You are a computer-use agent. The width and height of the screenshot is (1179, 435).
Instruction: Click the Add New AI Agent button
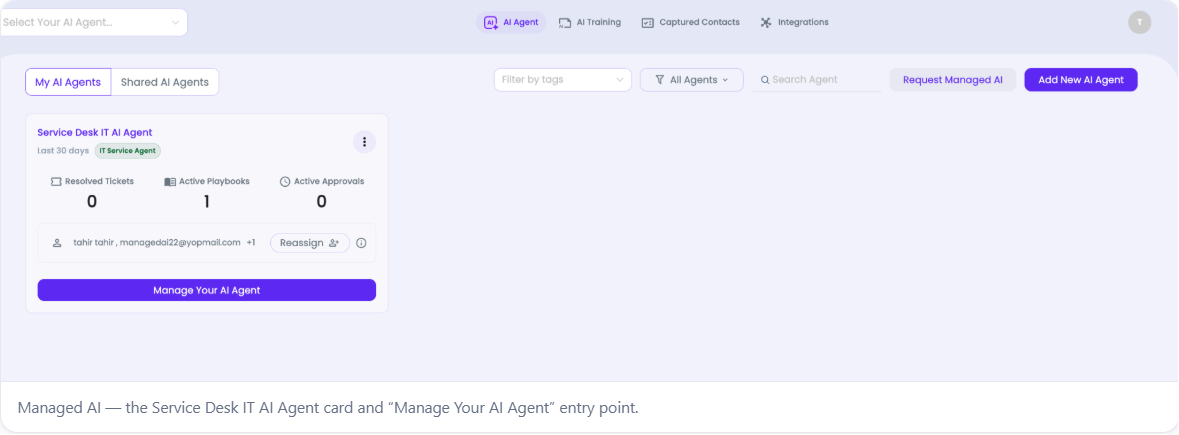click(1080, 80)
